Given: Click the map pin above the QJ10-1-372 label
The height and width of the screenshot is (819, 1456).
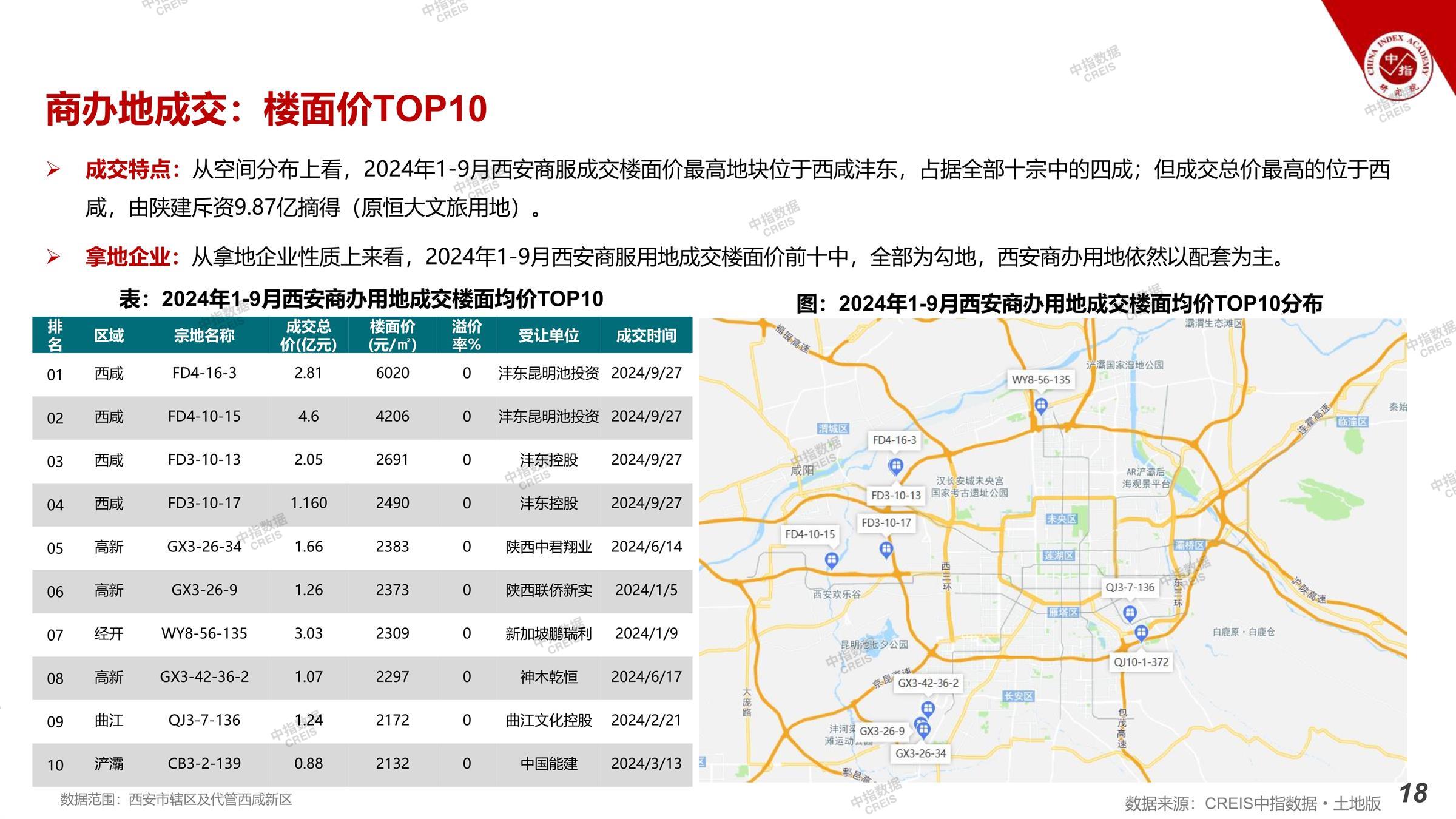Looking at the screenshot, I should pos(1141,633).
